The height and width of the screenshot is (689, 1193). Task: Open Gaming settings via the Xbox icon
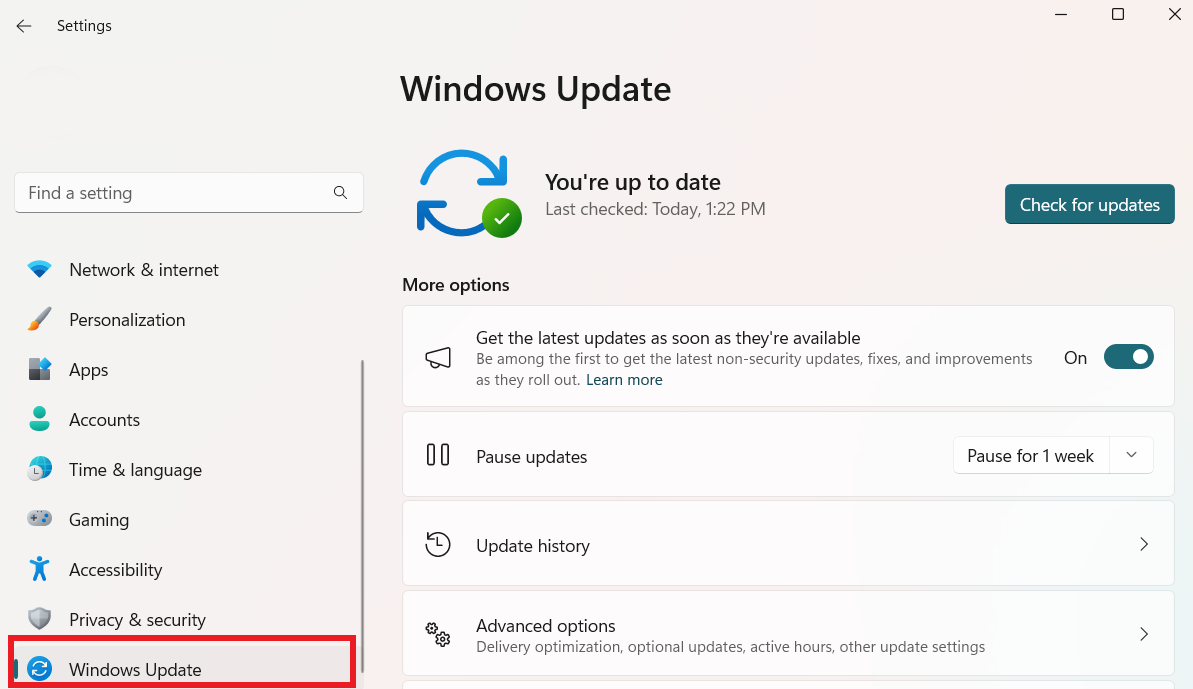[x=39, y=519]
